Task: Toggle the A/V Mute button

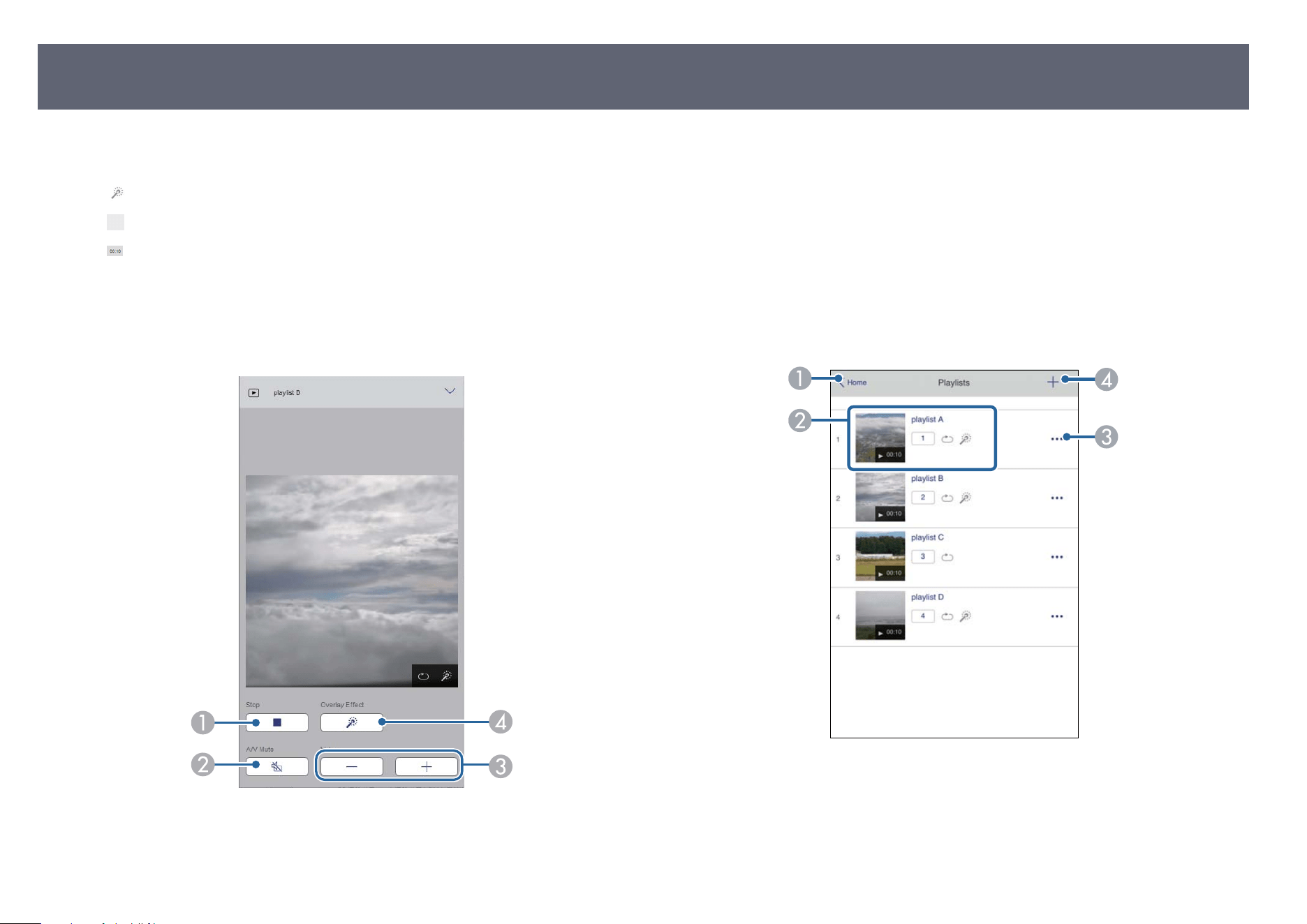Action: pos(277,766)
